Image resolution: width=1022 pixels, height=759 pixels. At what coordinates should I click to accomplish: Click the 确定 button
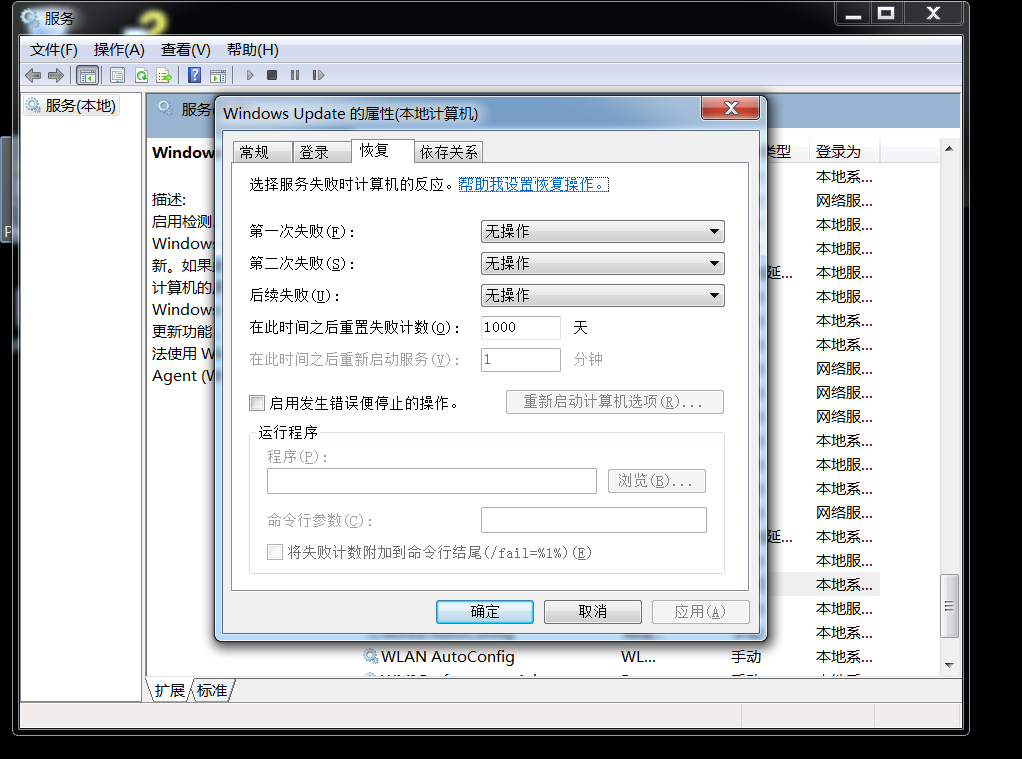(484, 612)
